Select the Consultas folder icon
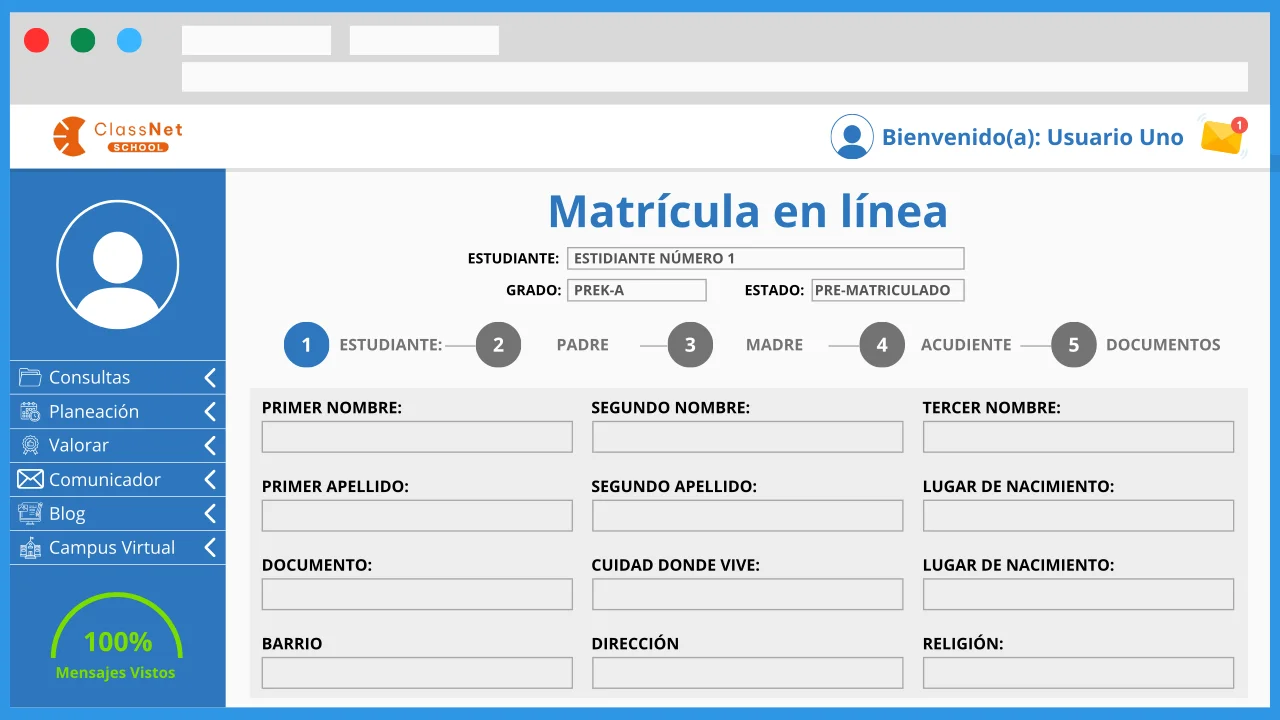Screen dimensions: 1280x720 [x=29, y=377]
